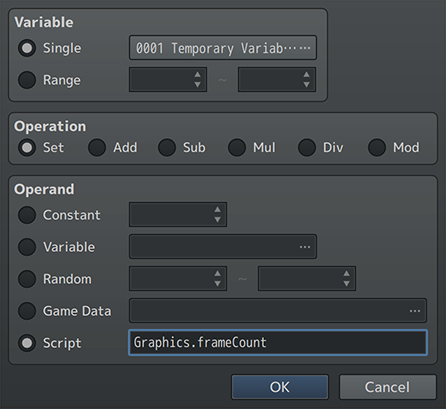This screenshot has width=446, height=409.
Task: Confirm the dialog with OK
Action: pos(280,387)
